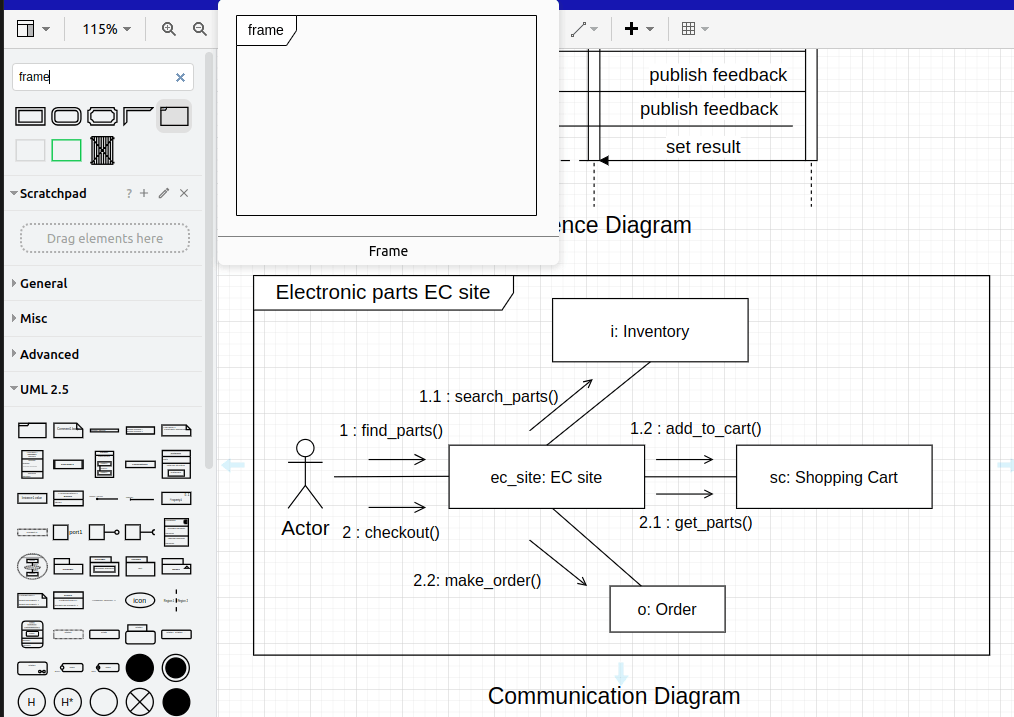
Task: Select the 1 : find_parts() label
Action: coord(391,431)
